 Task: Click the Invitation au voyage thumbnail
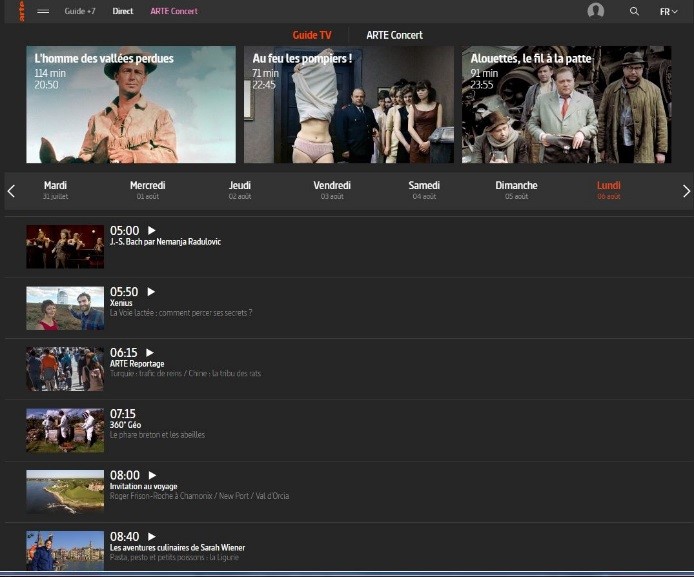point(65,492)
